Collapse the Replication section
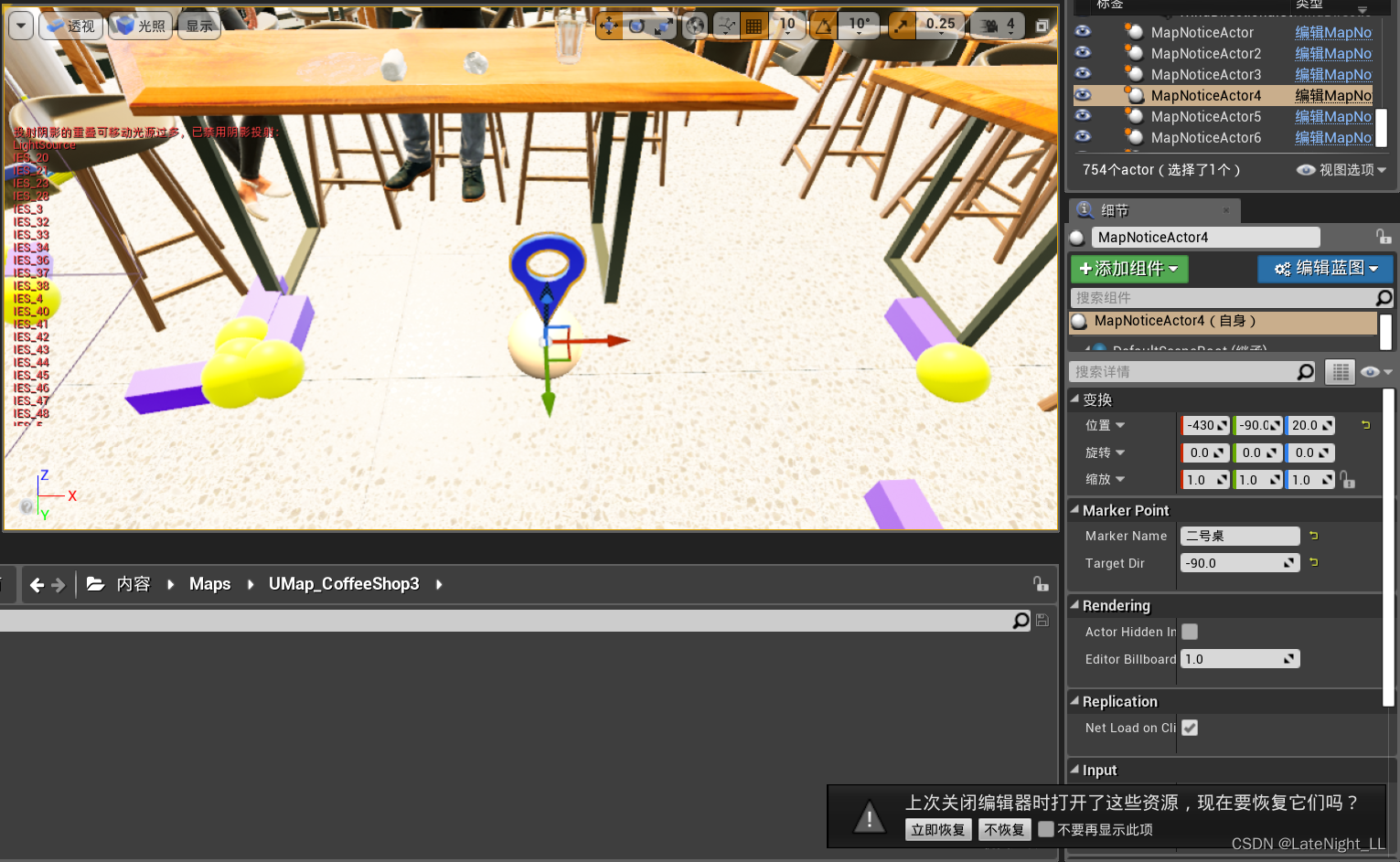The height and width of the screenshot is (862, 1400). click(x=1075, y=701)
